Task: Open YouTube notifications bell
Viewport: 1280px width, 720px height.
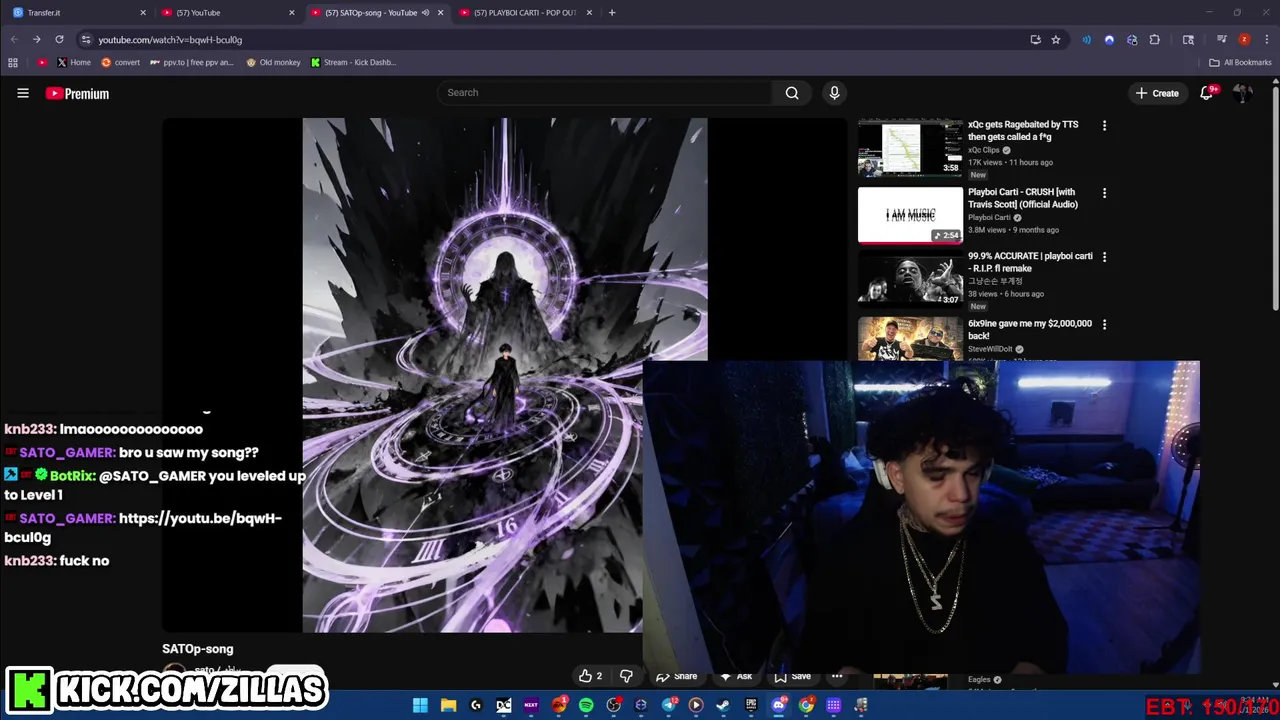Action: tap(1207, 93)
